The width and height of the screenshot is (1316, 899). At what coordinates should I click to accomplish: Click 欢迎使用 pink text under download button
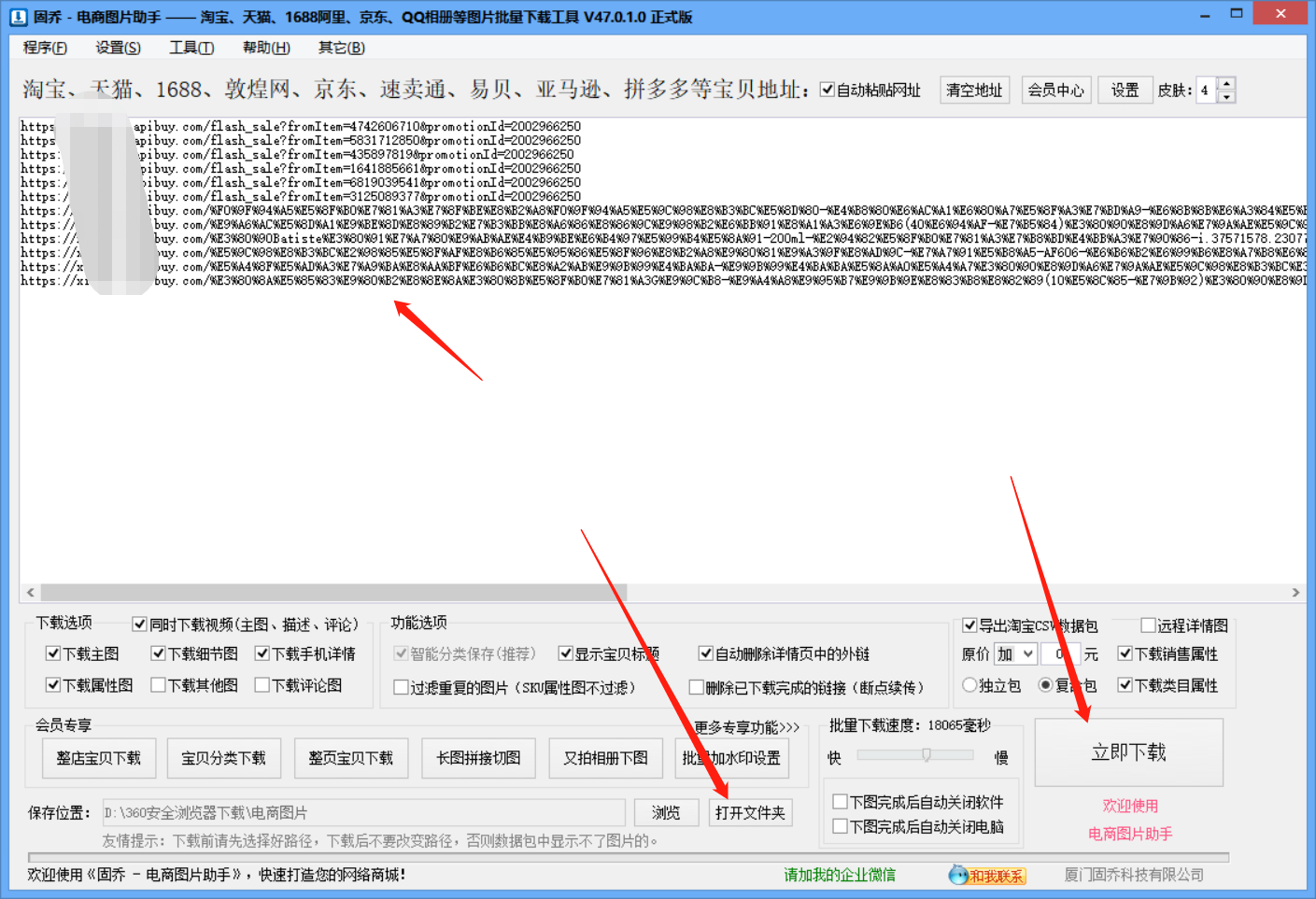(1130, 806)
